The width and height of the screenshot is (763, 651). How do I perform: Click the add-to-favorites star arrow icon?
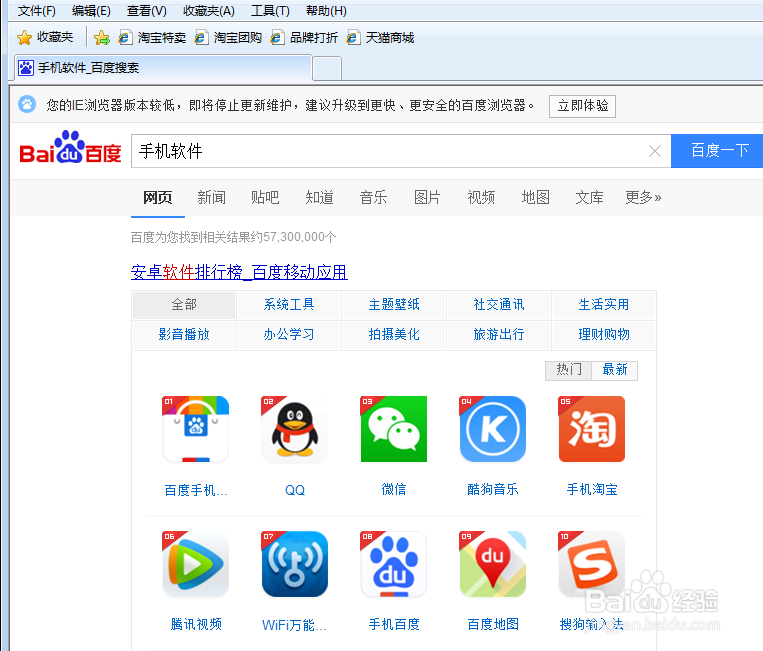(x=102, y=37)
